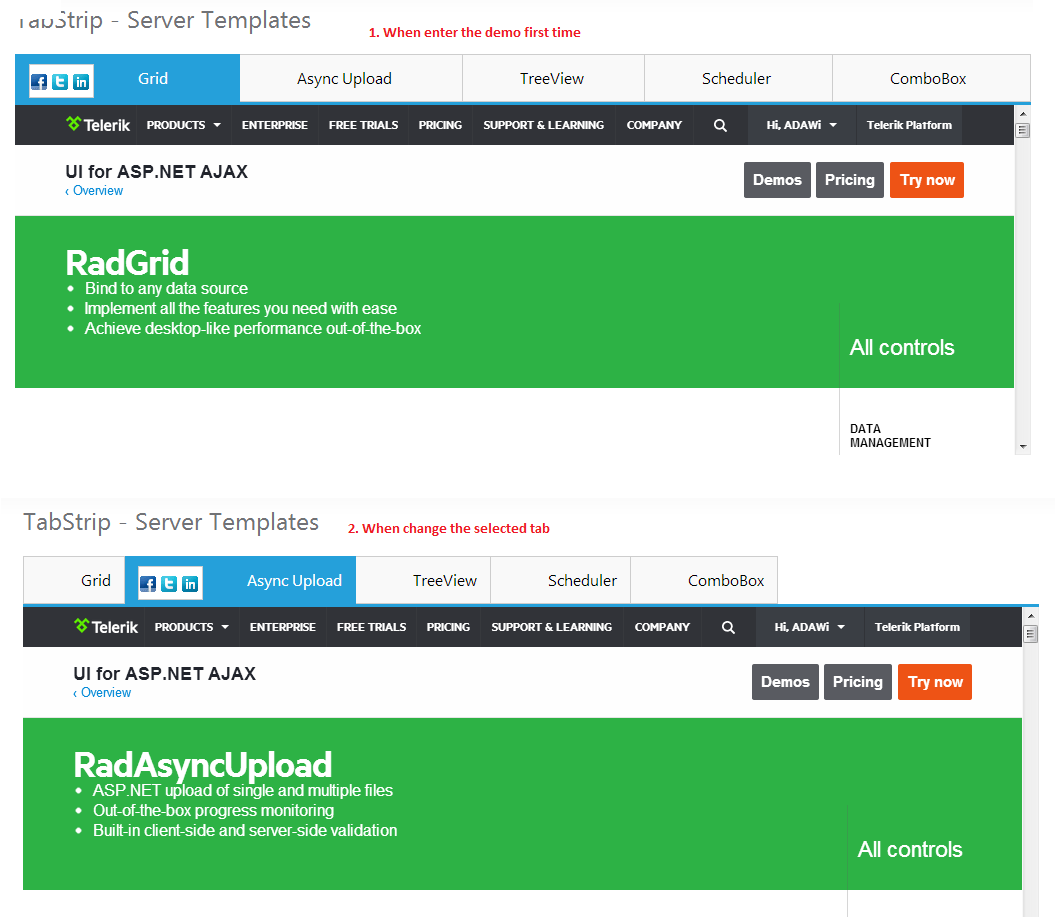Open the Hi, ADAWi account menu in upper bar
Screen dimensions: 1055x917
point(801,125)
